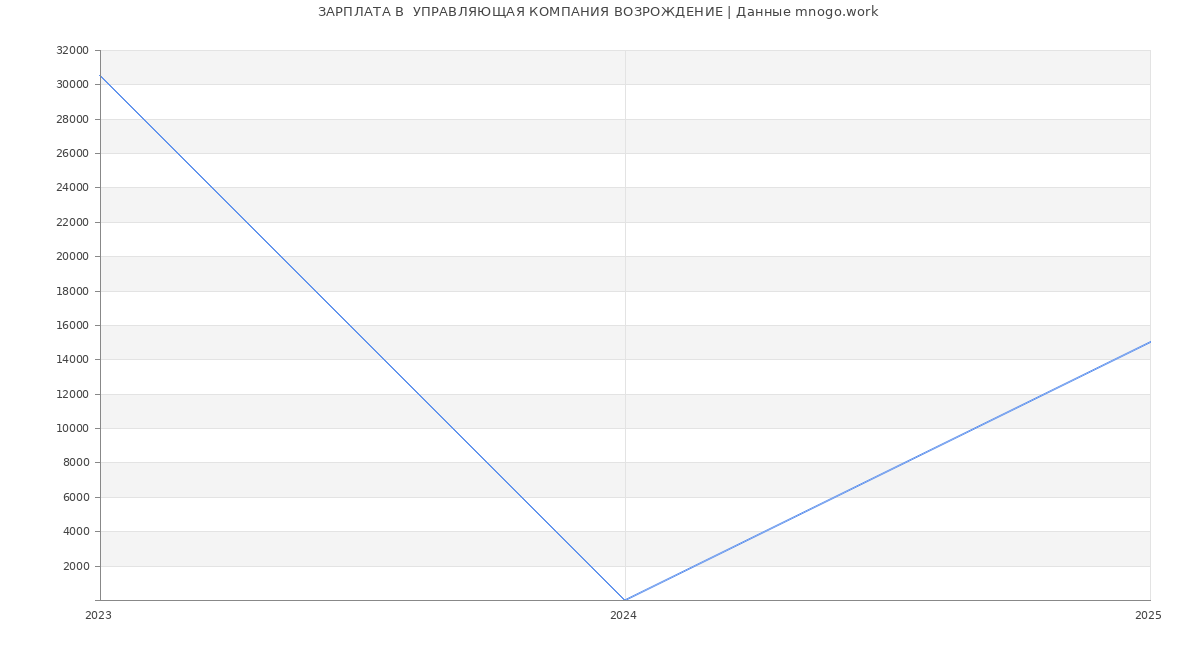This screenshot has width=1200, height=650.
Task: Click the 6000 y-axis label
Action: coord(76,497)
